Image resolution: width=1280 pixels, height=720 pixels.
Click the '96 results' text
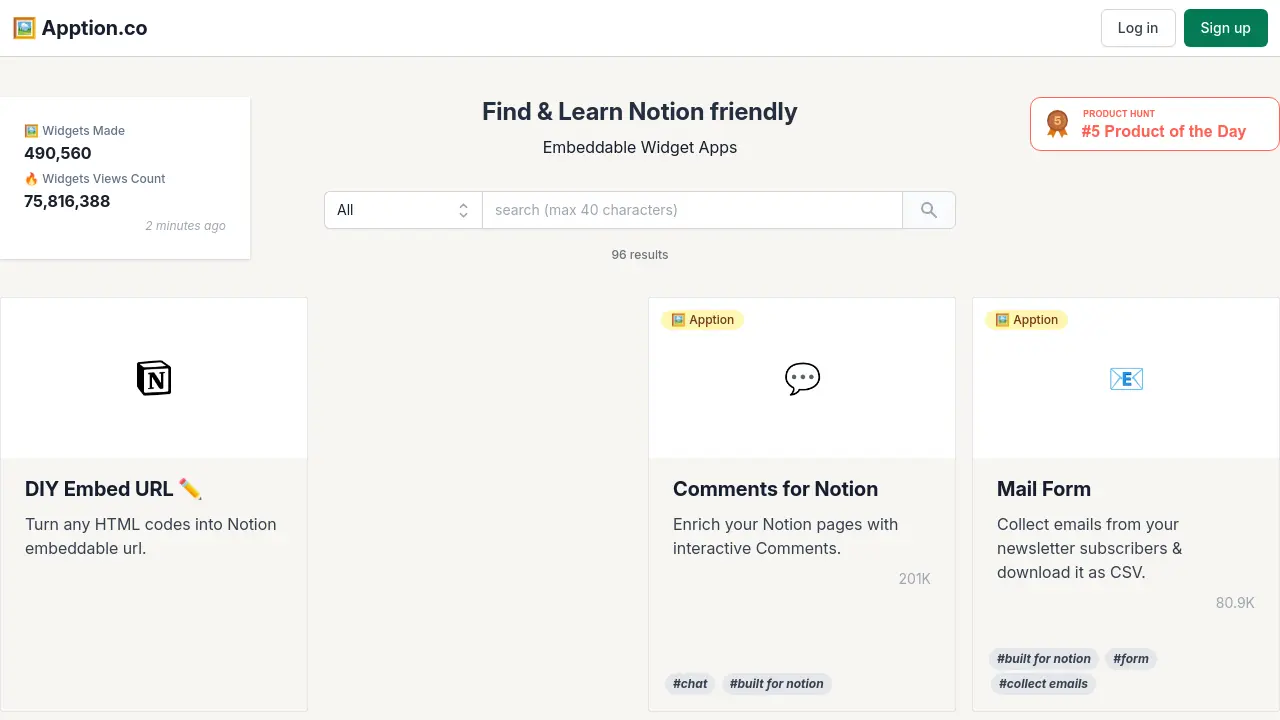[640, 255]
